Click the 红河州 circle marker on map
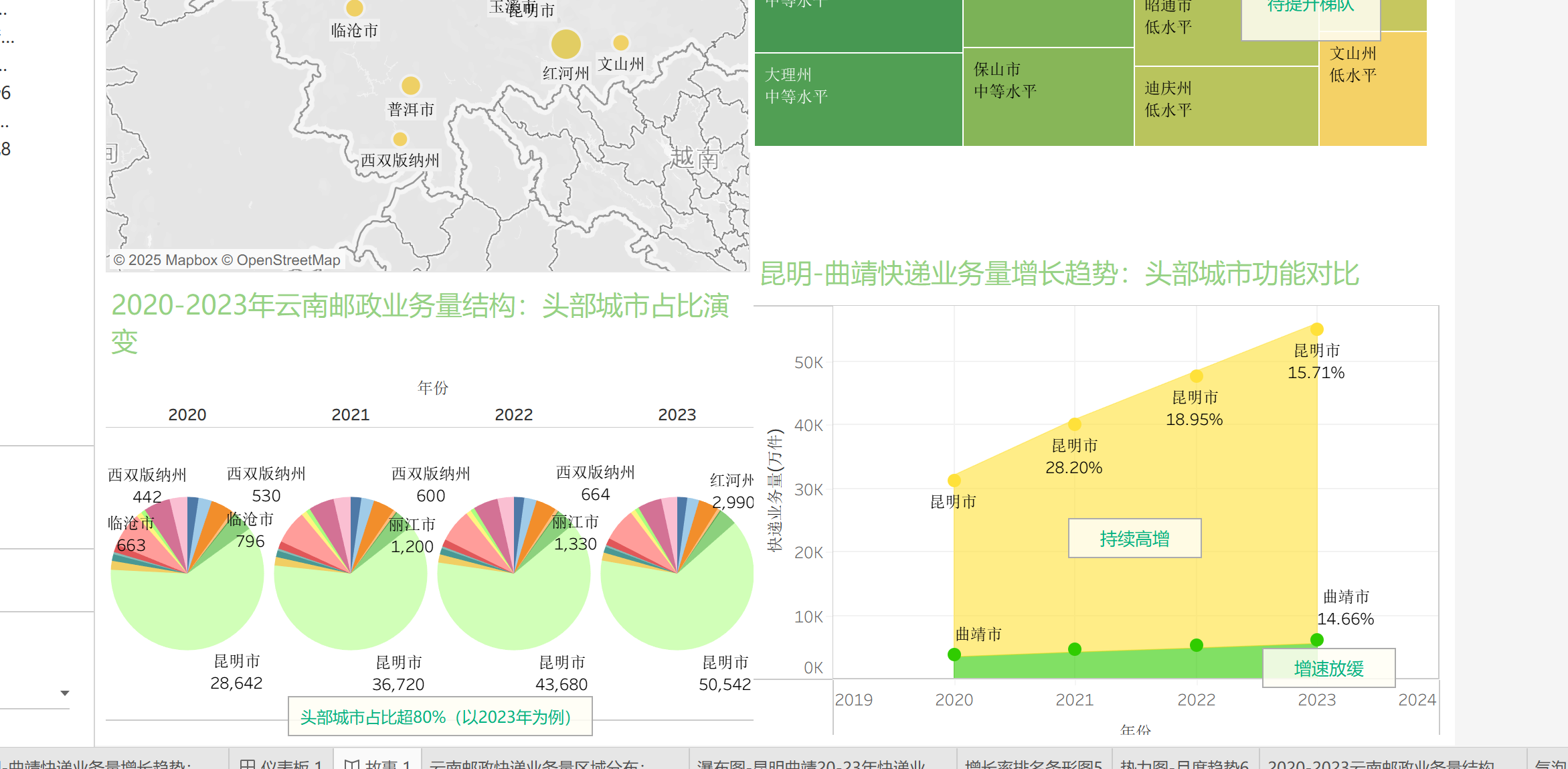The image size is (1568, 769). tap(565, 44)
